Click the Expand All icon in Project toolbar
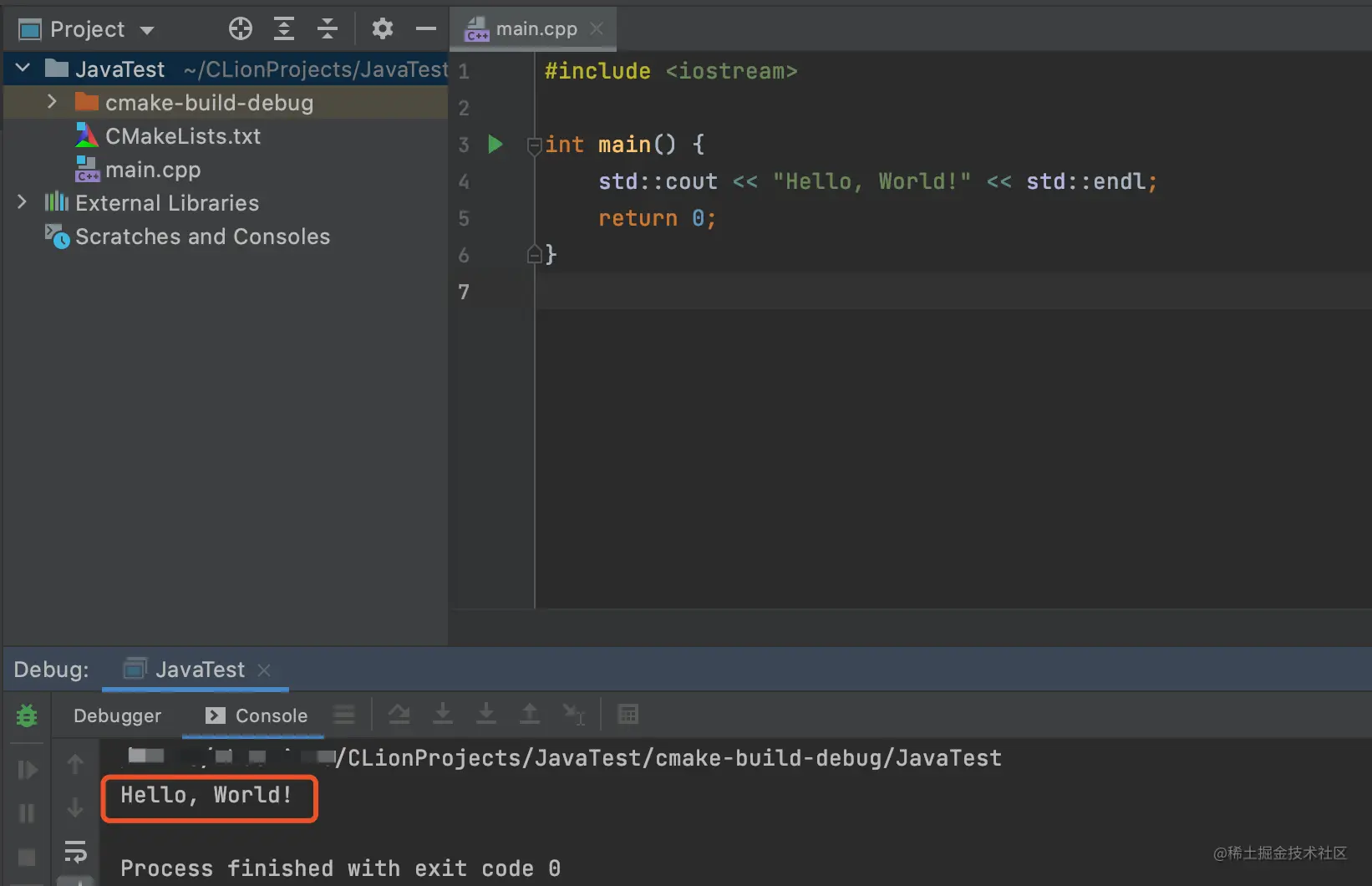Screen dimensions: 1372x886 284,29
